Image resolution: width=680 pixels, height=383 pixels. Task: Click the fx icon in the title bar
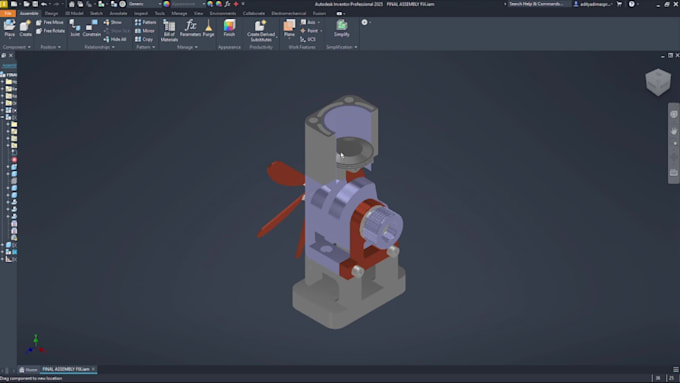click(227, 4)
